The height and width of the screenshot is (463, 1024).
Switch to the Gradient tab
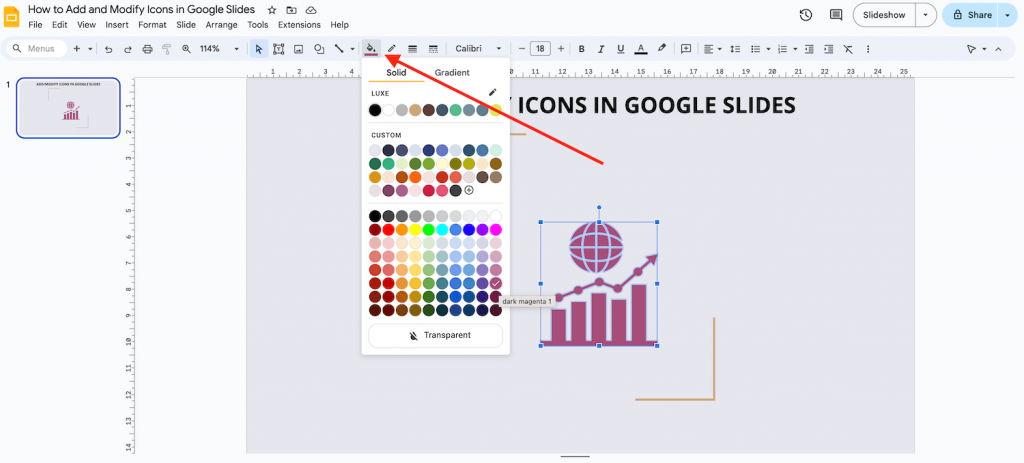coord(452,72)
